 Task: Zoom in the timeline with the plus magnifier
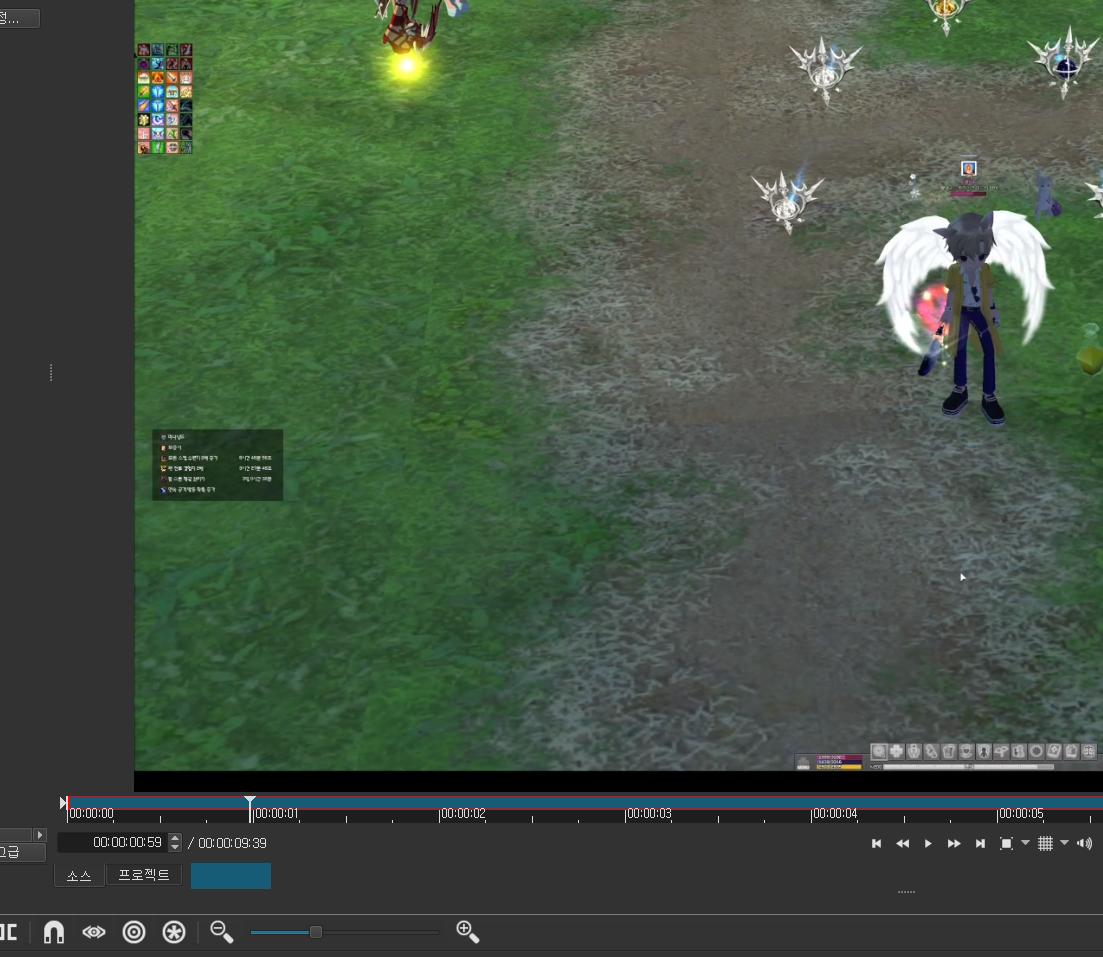coord(467,932)
